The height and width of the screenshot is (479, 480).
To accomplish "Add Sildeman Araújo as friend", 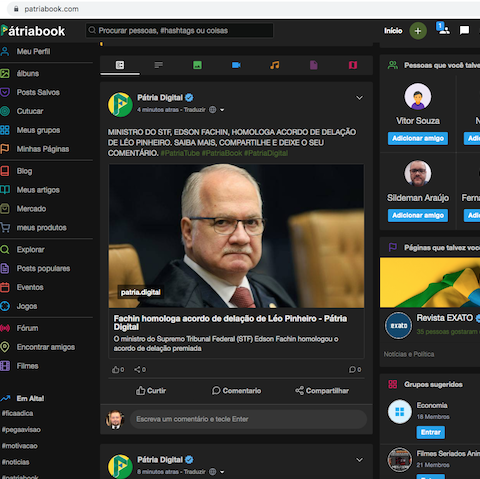I will [x=418, y=215].
